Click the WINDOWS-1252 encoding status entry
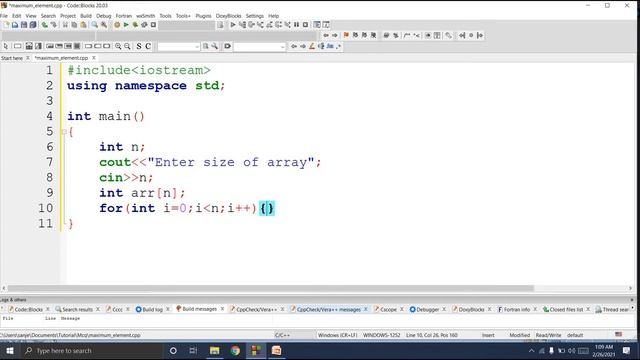This screenshot has height=360, width=640. [382, 335]
